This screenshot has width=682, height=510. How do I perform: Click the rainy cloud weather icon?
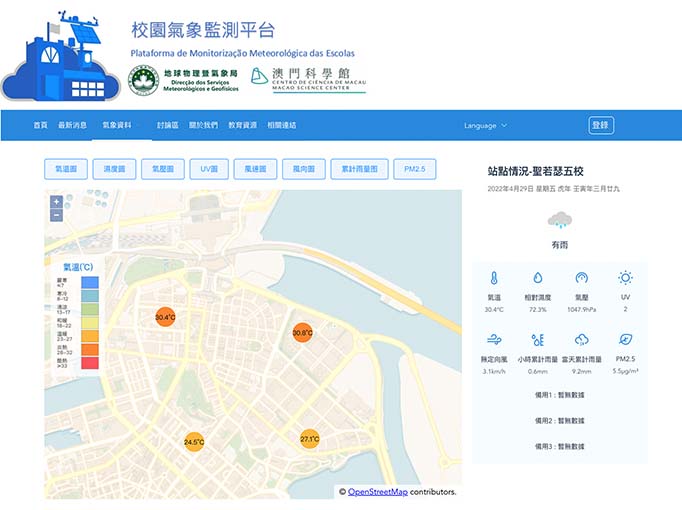[x=559, y=220]
